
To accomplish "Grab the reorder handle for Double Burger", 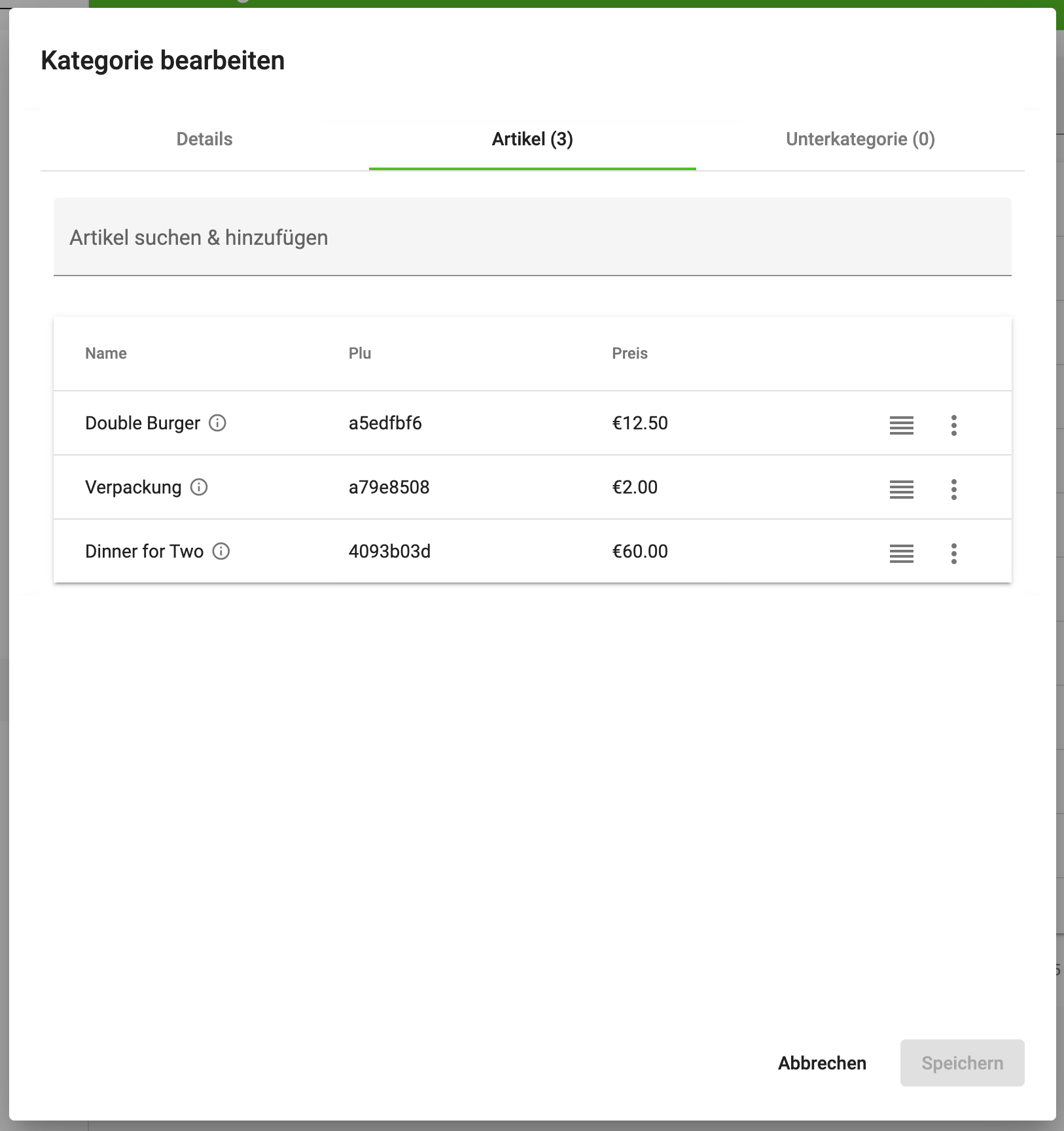I will 901,425.
